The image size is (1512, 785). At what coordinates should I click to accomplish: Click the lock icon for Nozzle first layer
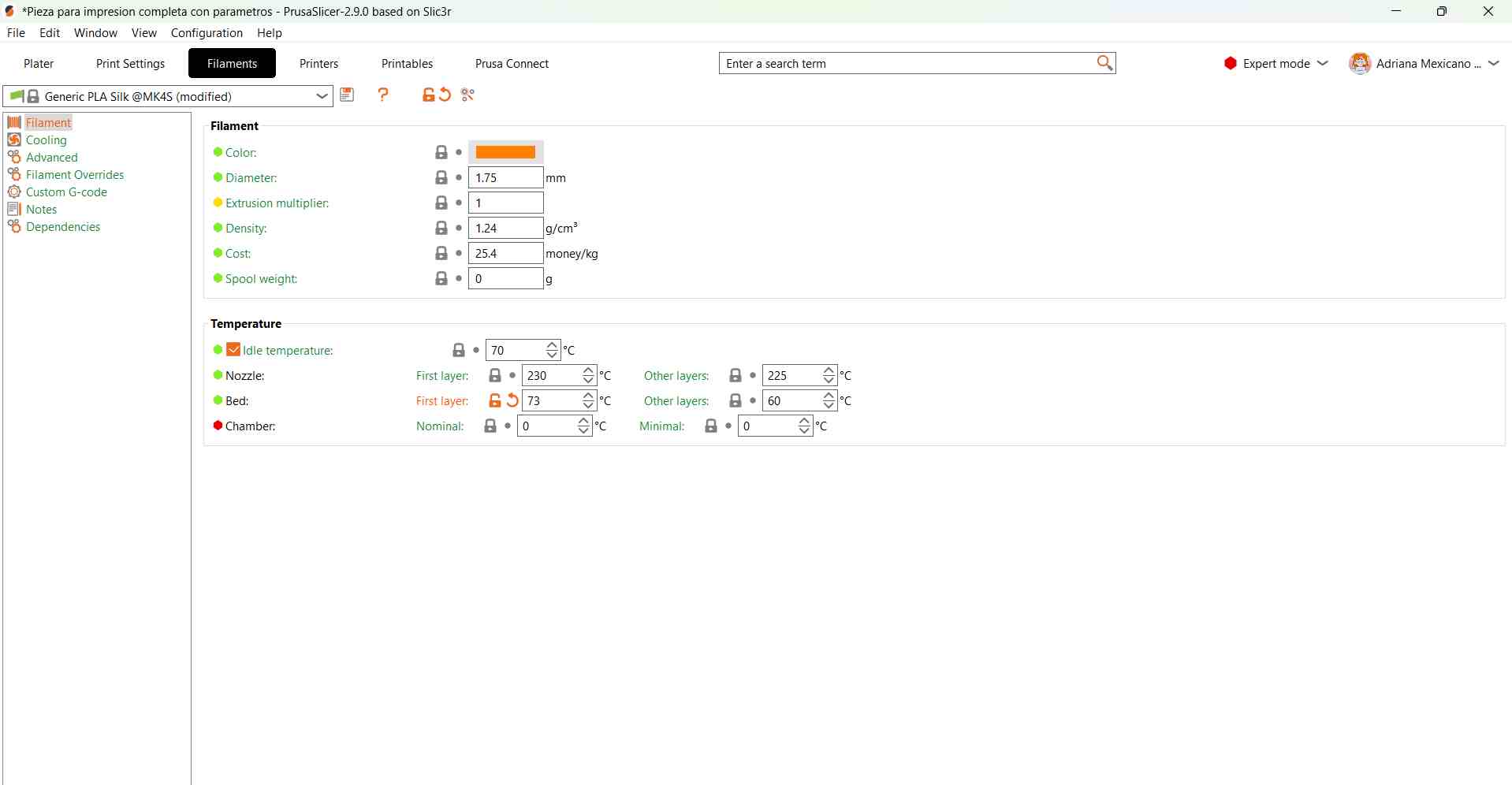(496, 375)
